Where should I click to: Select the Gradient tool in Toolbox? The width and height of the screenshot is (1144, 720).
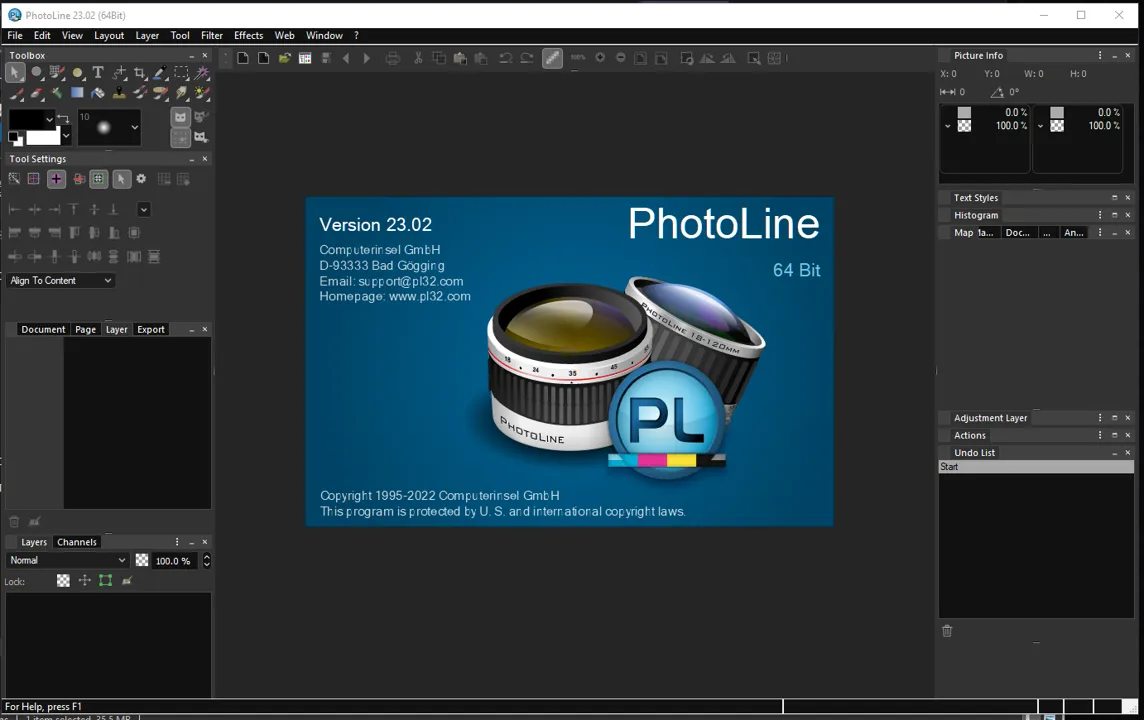[x=77, y=93]
